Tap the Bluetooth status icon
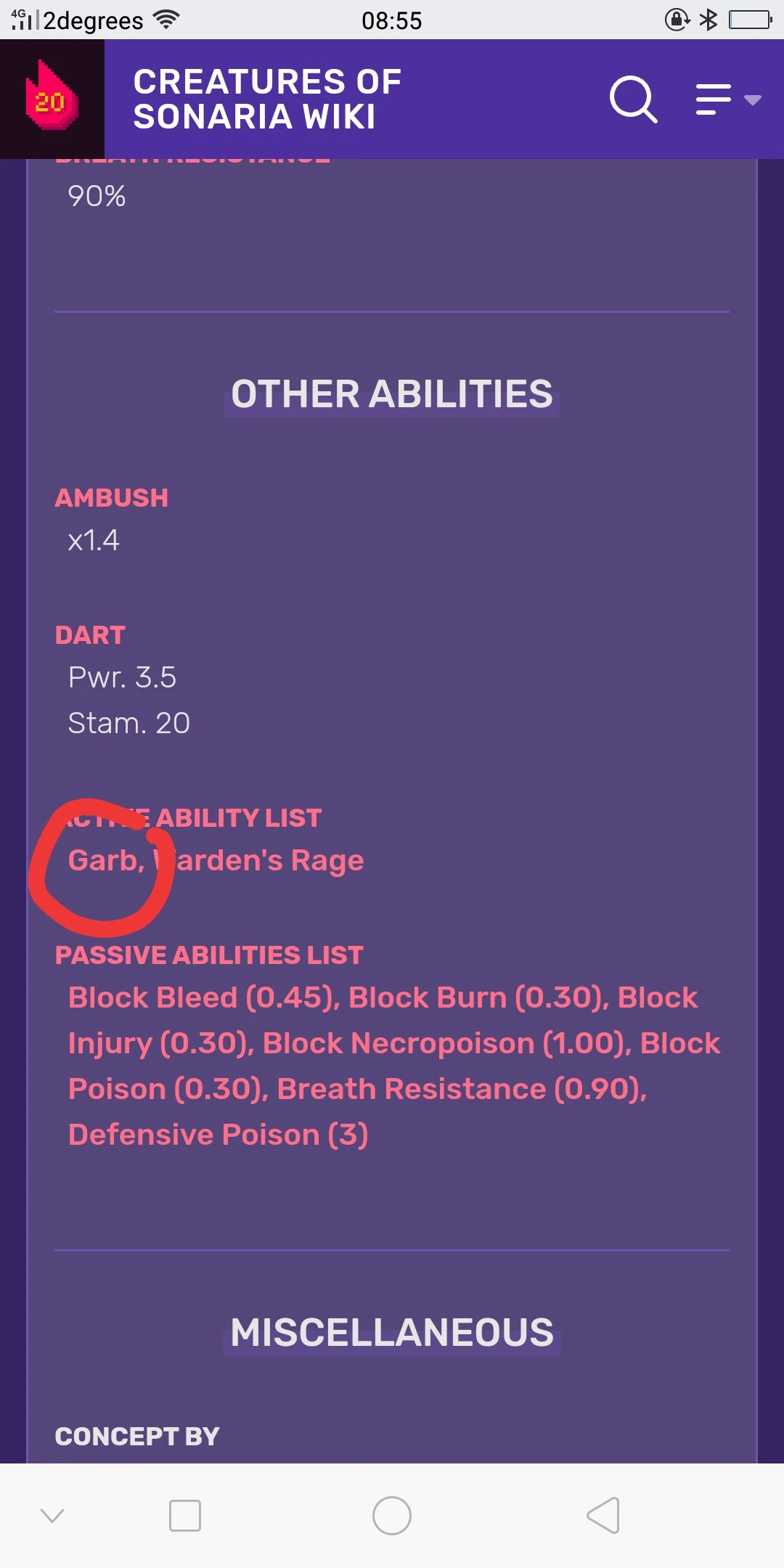This screenshot has height=1568, width=784. click(x=709, y=20)
